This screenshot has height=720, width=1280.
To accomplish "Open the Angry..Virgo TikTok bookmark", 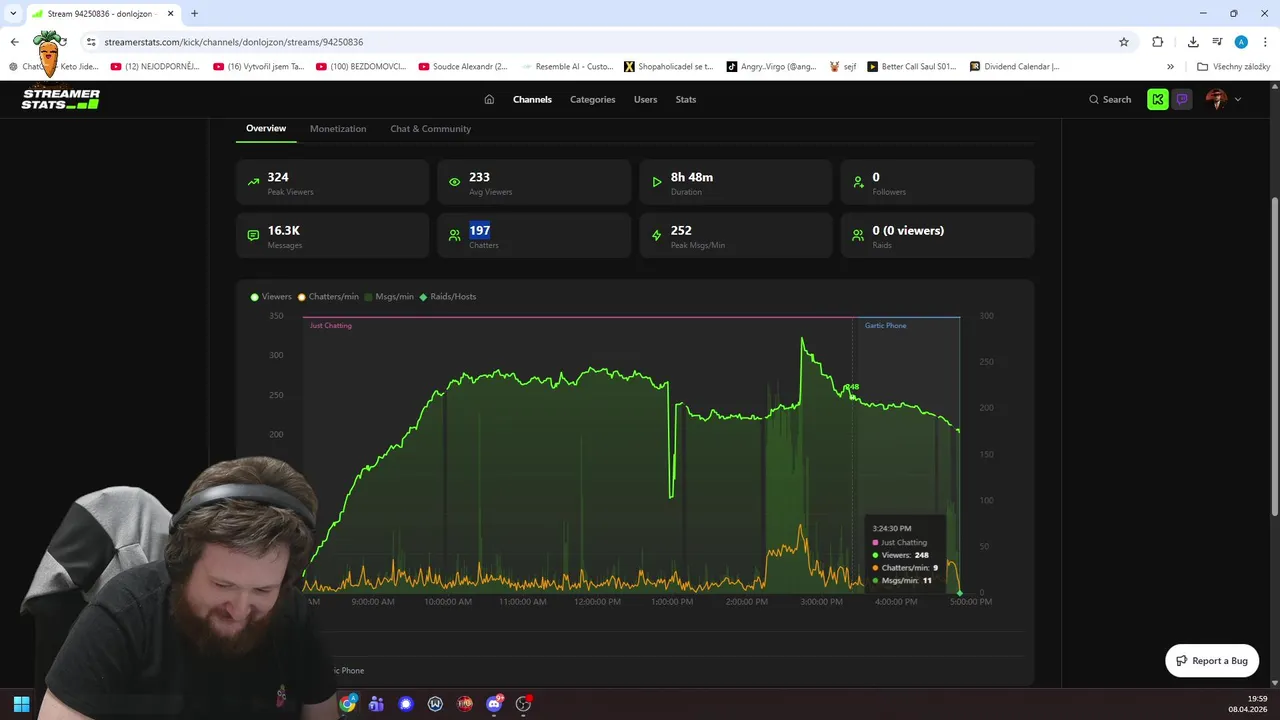I will click(x=771, y=67).
